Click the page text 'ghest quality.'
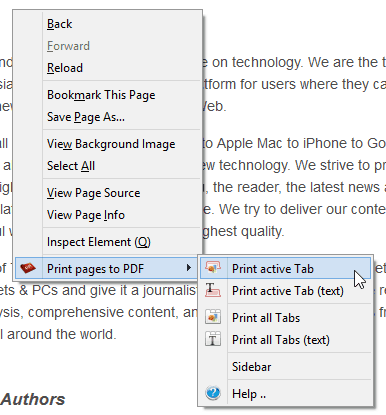386x415 pixels. tap(243, 231)
